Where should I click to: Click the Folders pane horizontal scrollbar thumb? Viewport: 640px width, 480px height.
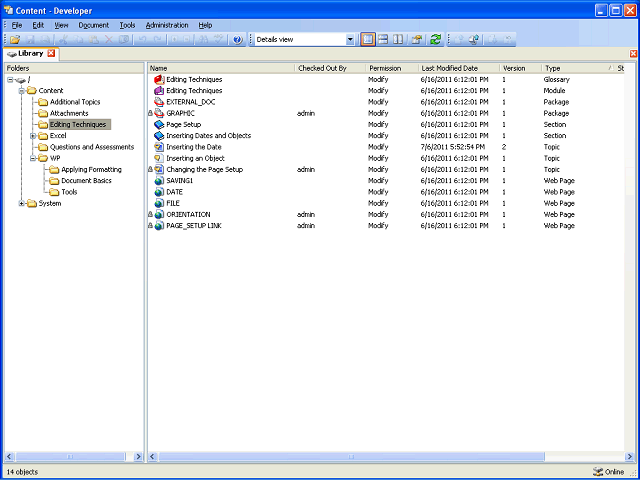(x=70, y=456)
